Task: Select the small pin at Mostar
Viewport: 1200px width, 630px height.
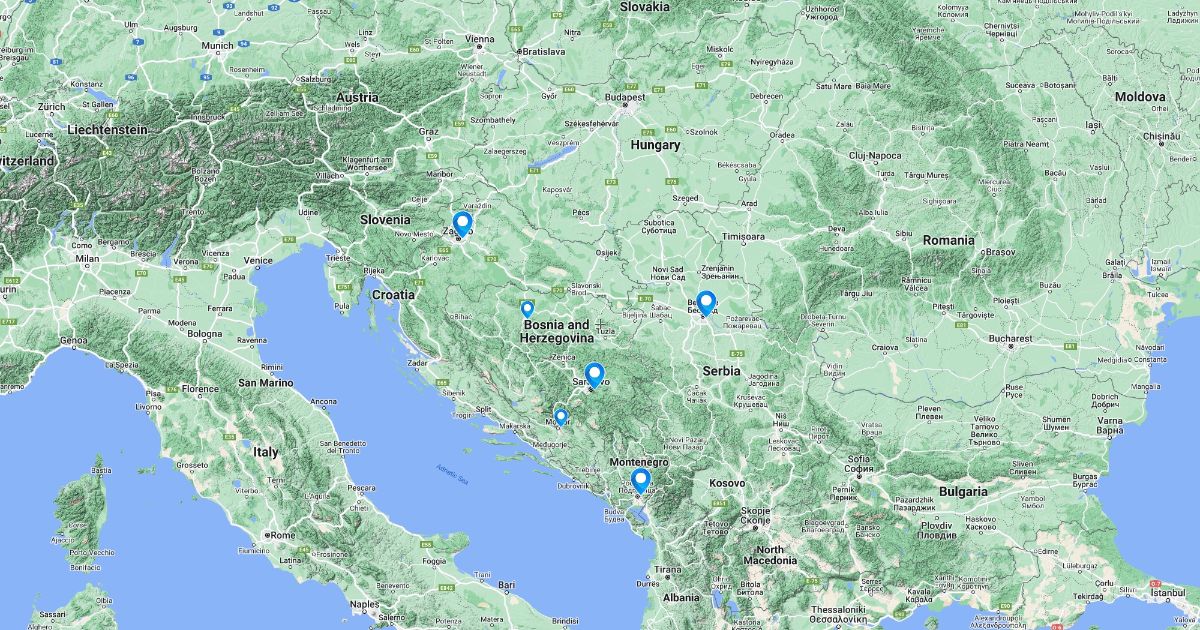Action: pyautogui.click(x=561, y=417)
